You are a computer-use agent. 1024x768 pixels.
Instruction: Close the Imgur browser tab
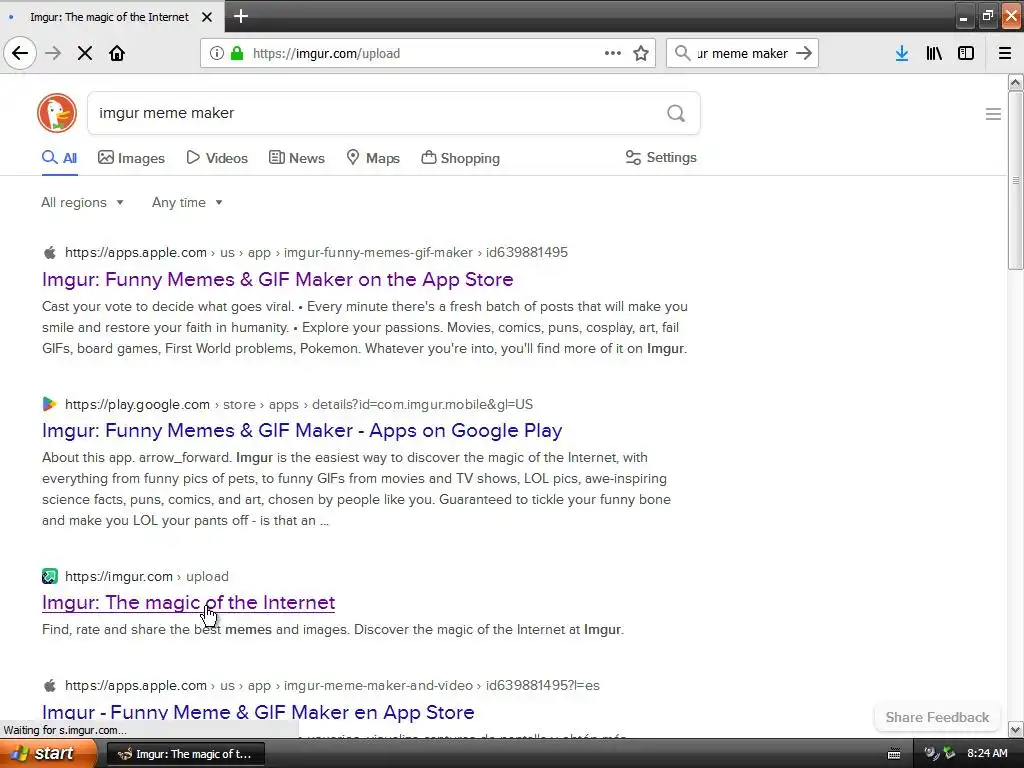207,17
